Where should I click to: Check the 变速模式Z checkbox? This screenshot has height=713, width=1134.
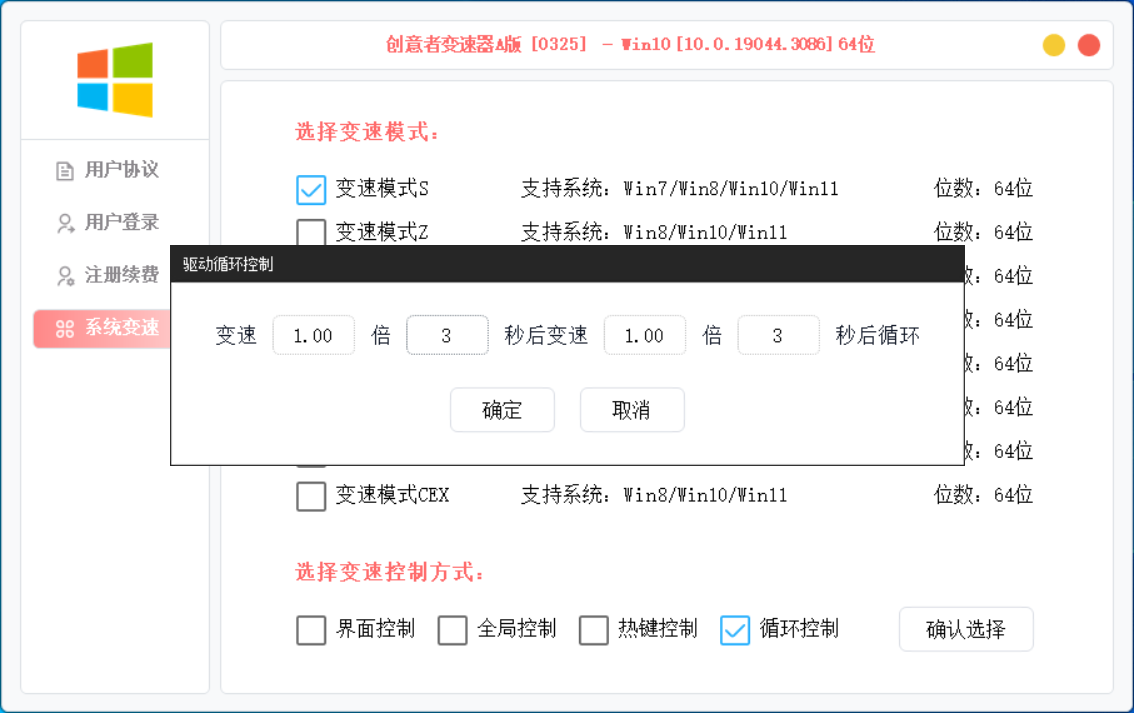pyautogui.click(x=311, y=232)
